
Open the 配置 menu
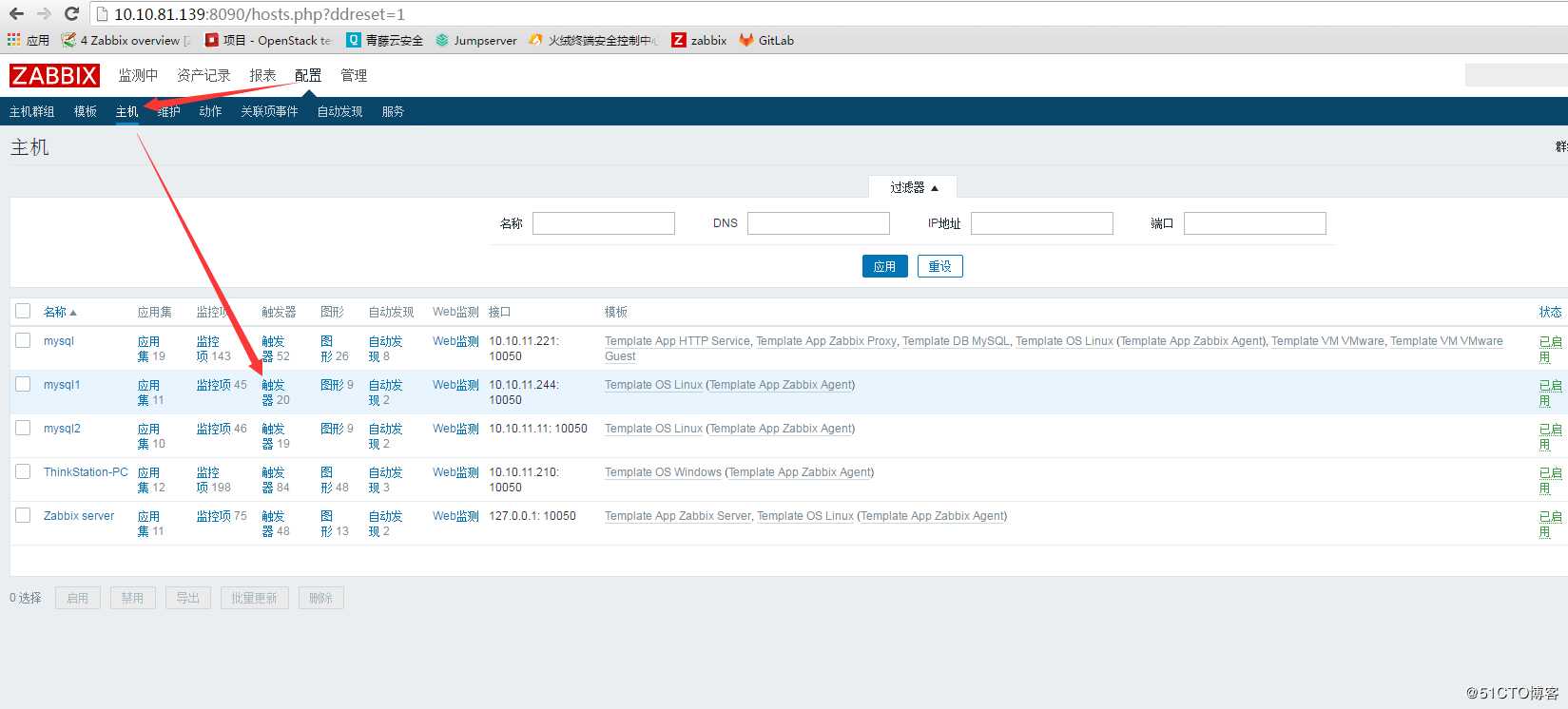[308, 75]
